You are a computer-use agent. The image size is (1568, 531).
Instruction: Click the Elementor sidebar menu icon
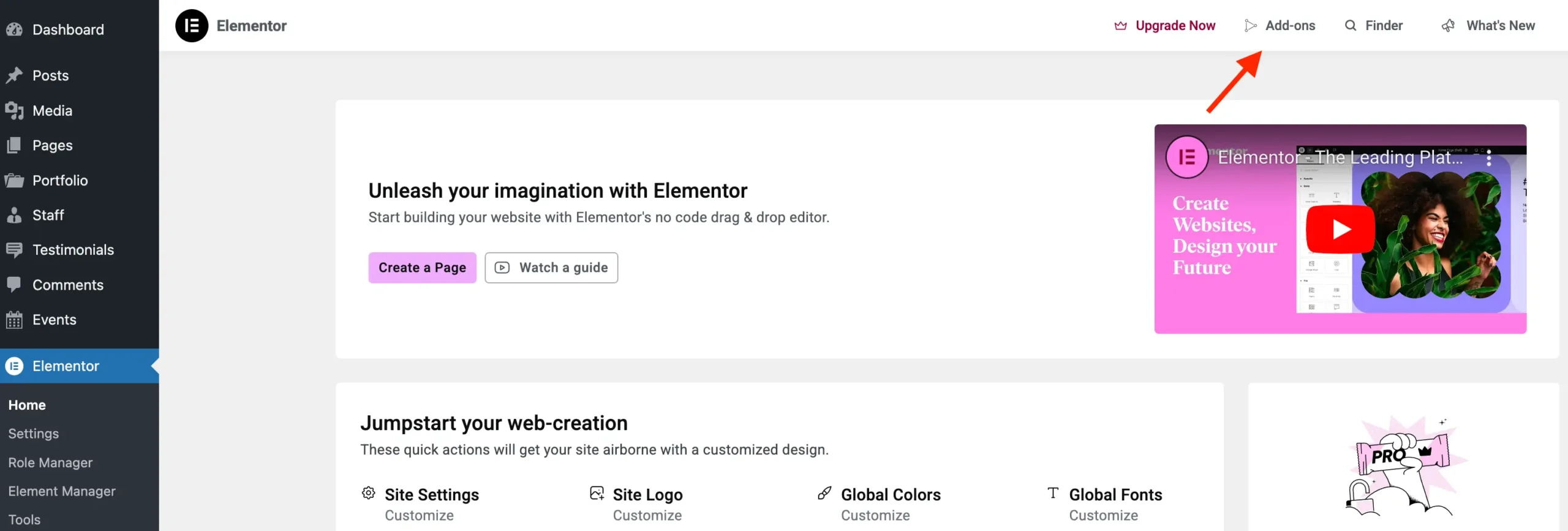click(14, 366)
